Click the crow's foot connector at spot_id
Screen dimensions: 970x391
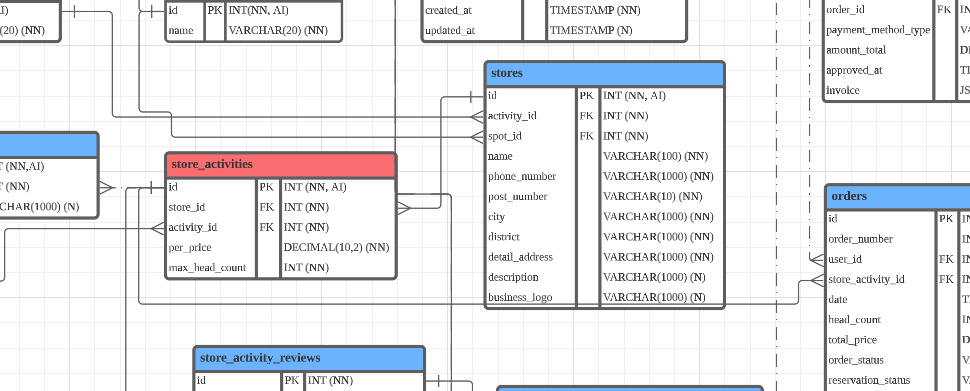(478, 136)
